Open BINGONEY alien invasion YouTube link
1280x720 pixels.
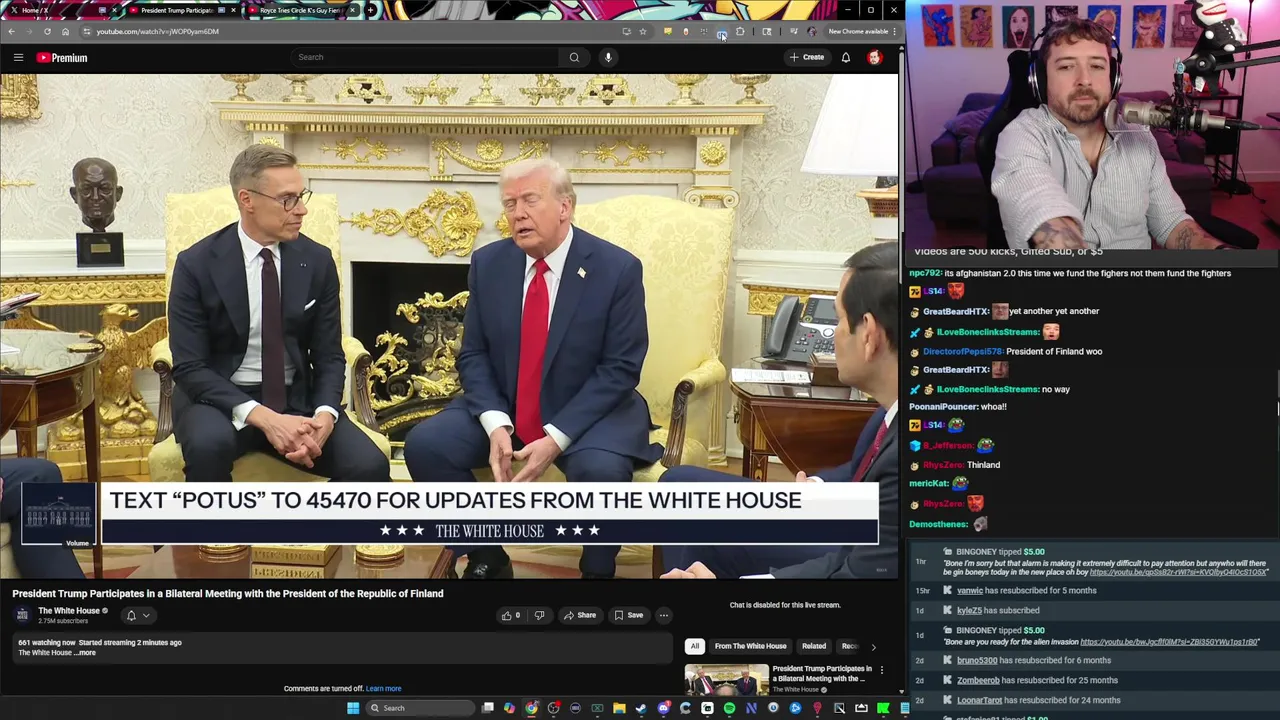pyautogui.click(x=1170, y=642)
